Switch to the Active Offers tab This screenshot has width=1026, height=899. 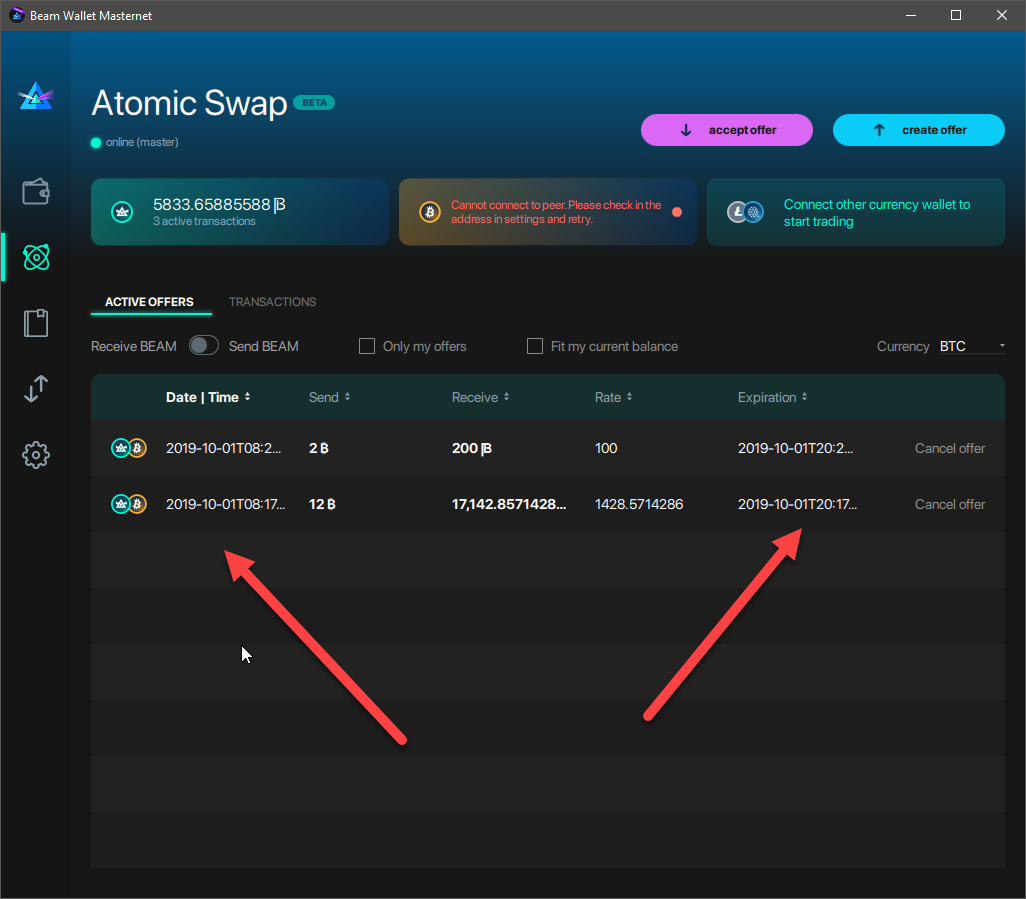coord(150,302)
